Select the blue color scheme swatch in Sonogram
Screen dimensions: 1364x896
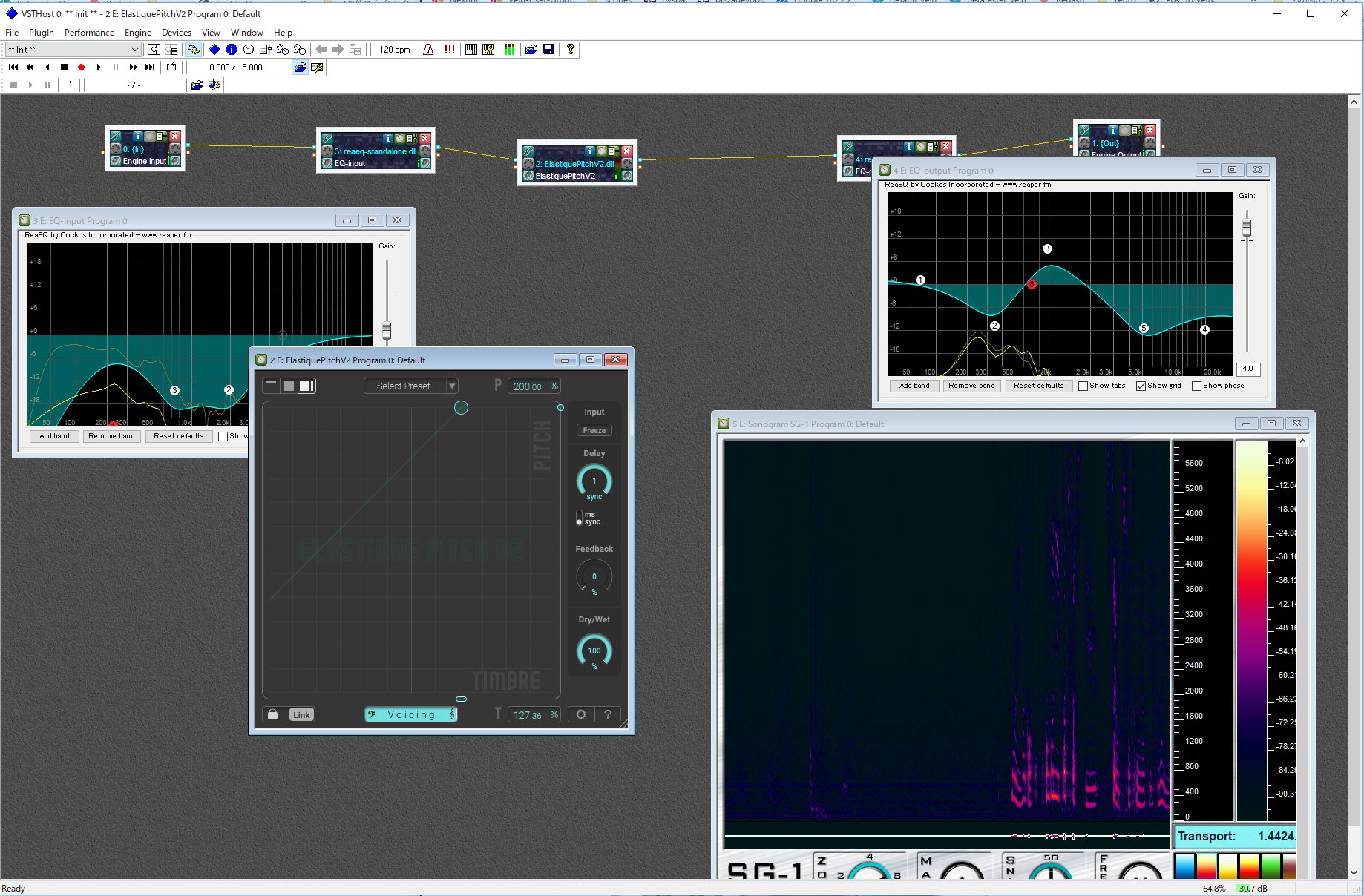1184,866
